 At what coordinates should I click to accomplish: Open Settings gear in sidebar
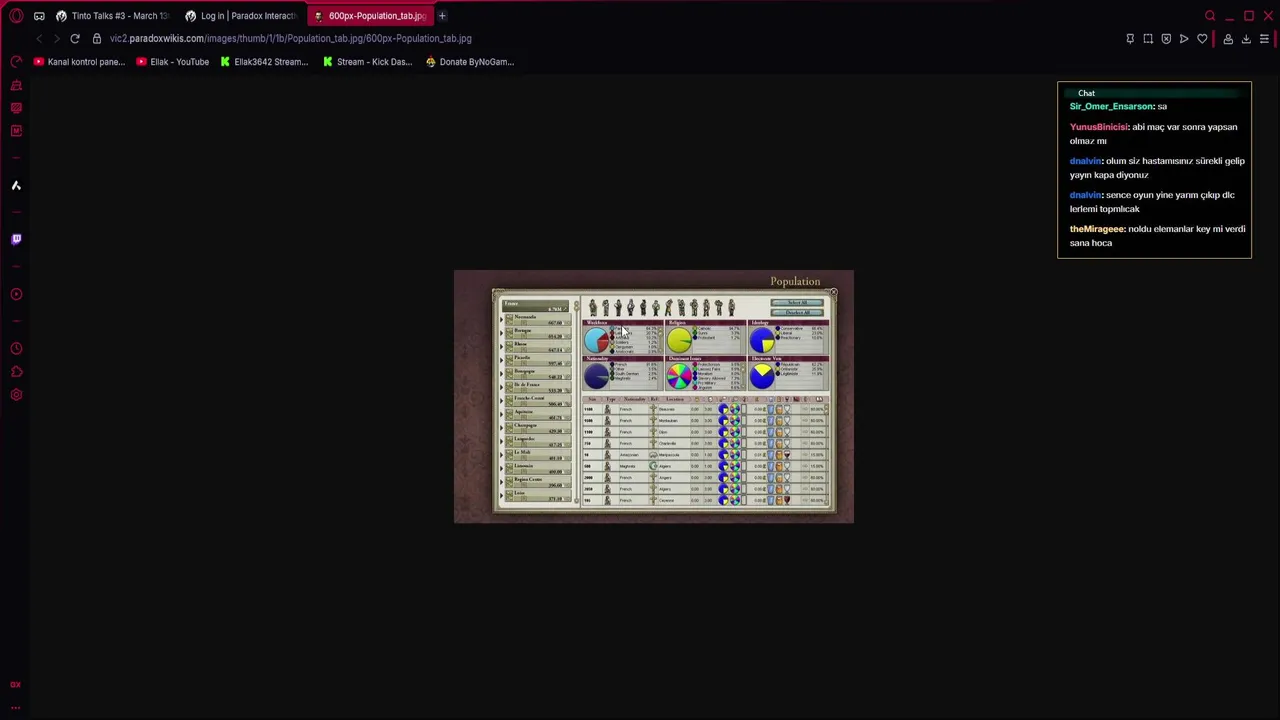[x=16, y=395]
